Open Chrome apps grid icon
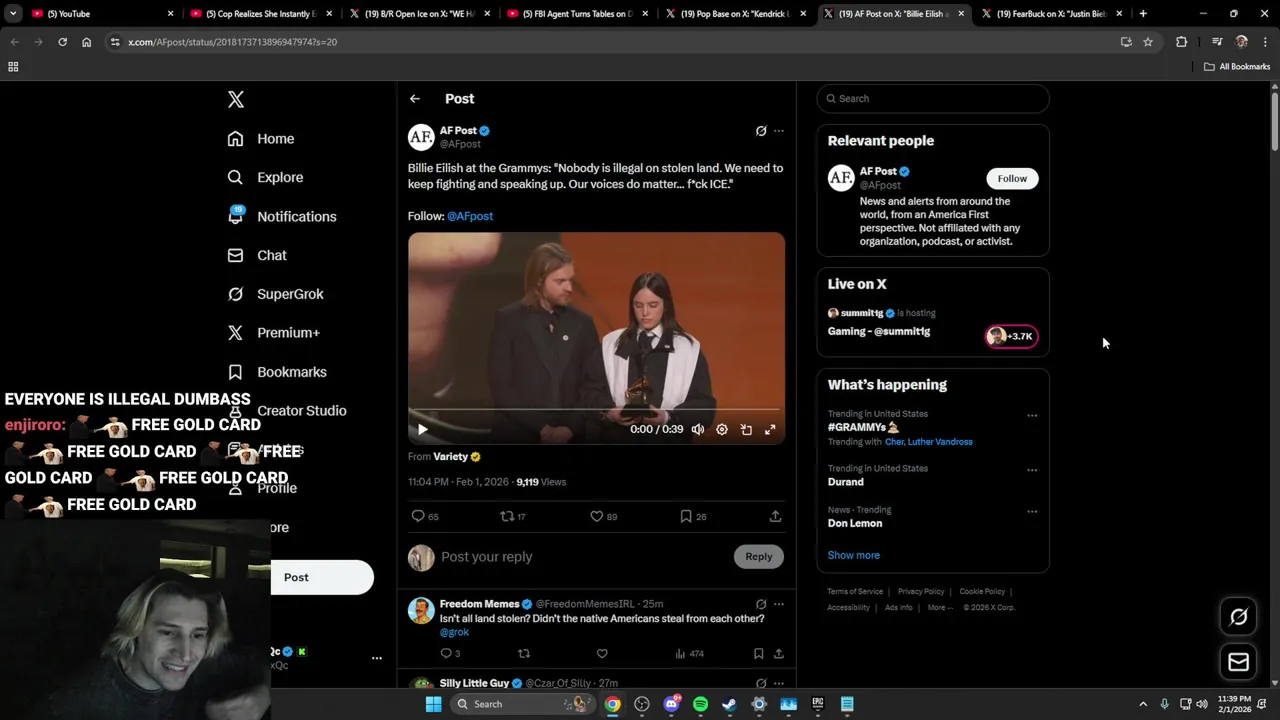 (x=13, y=67)
